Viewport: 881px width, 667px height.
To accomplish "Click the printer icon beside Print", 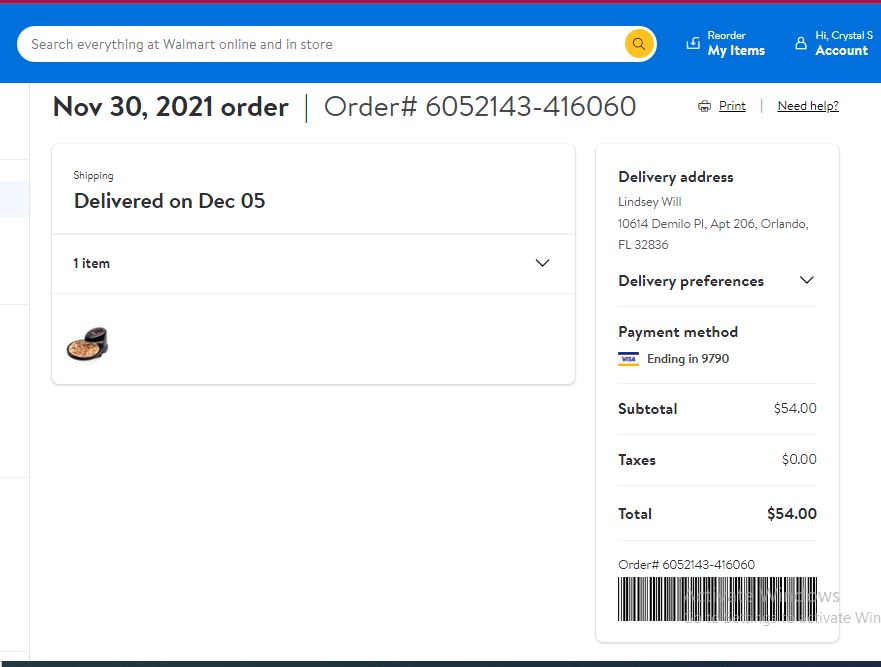I will pyautogui.click(x=704, y=106).
